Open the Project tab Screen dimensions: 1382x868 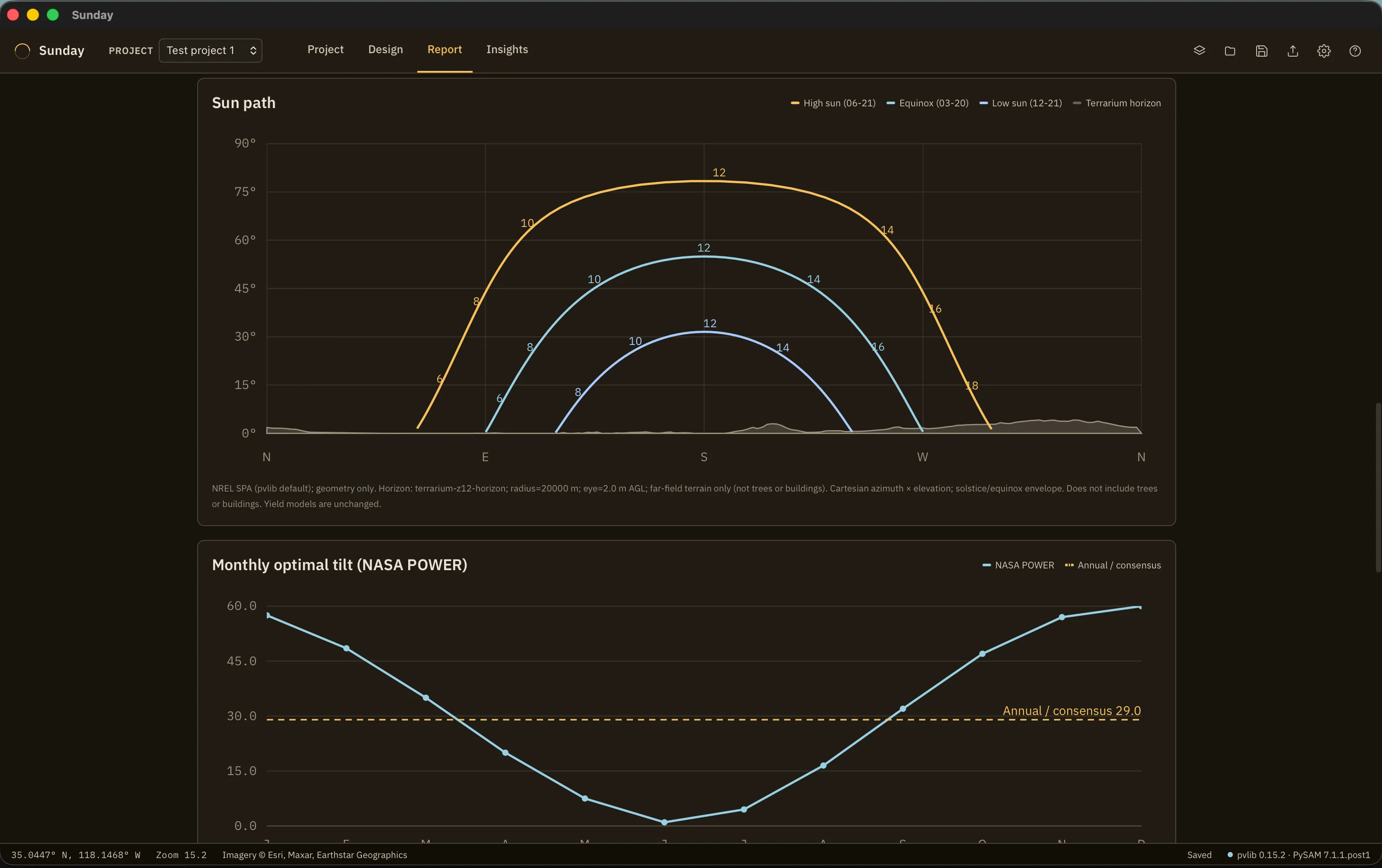(326, 49)
